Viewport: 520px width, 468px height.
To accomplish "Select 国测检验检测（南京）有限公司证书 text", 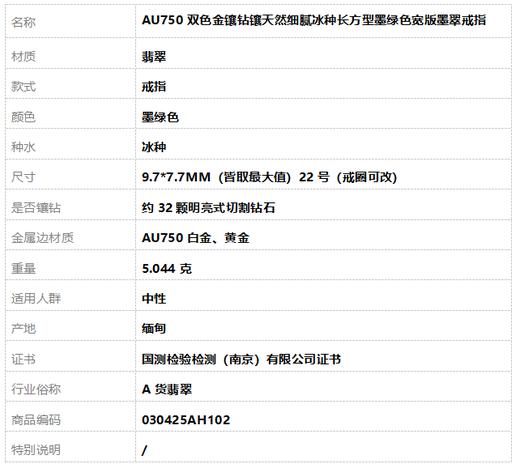I will coord(241,359).
